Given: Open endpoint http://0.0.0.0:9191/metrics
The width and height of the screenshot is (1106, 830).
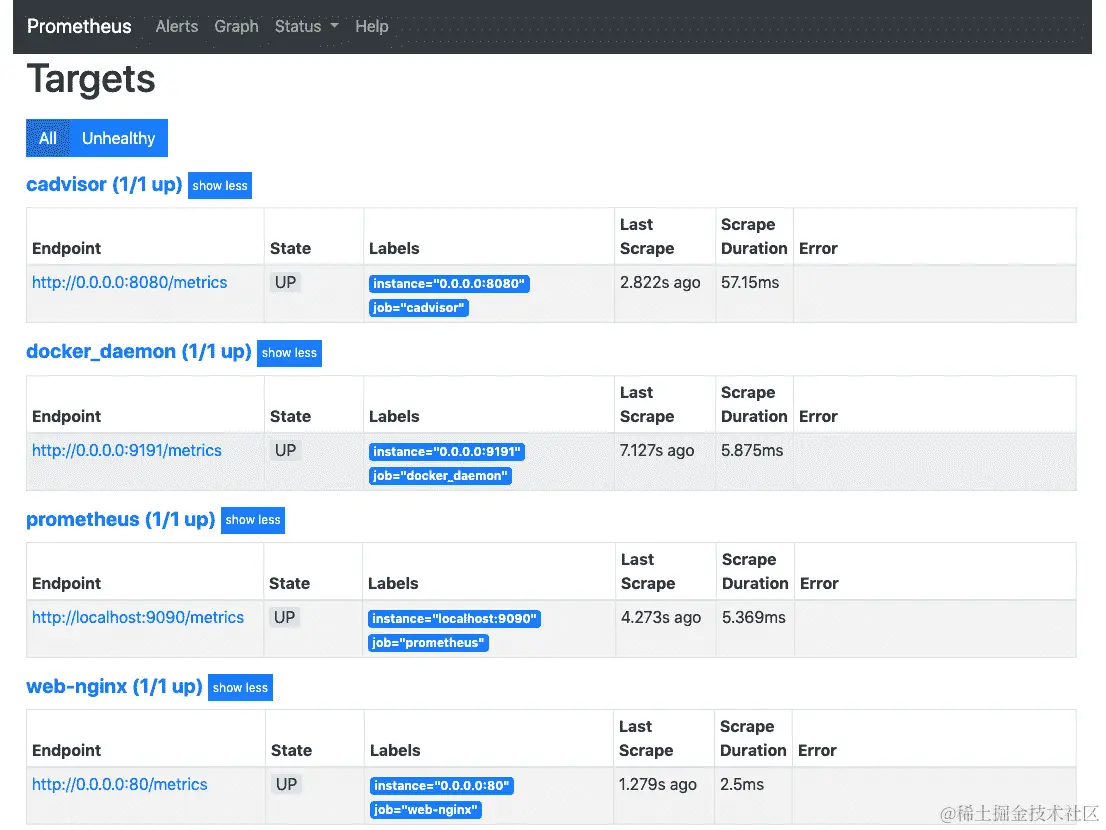Looking at the screenshot, I should coord(127,450).
